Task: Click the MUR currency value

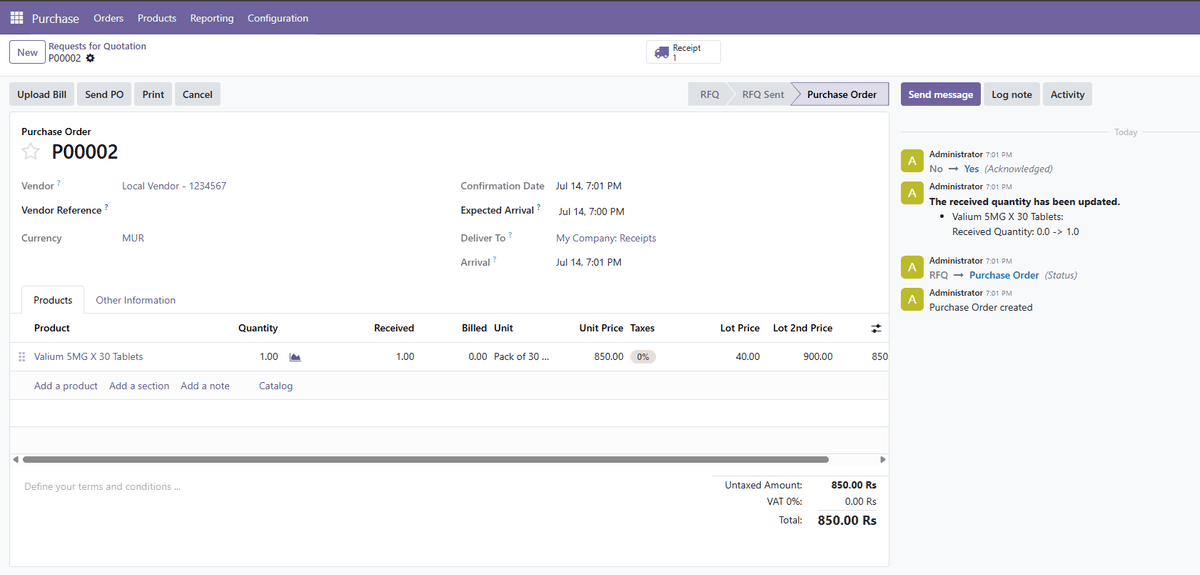Action: click(x=133, y=238)
